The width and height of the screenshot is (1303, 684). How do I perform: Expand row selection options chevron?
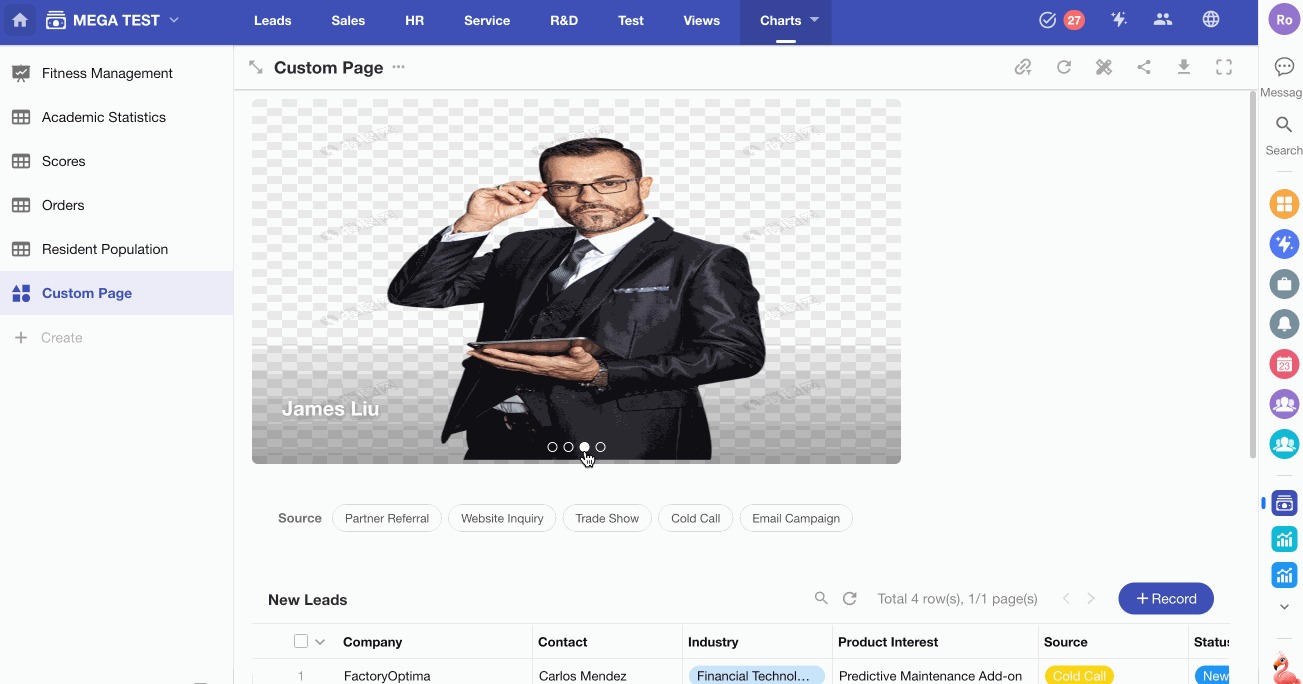tap(320, 642)
